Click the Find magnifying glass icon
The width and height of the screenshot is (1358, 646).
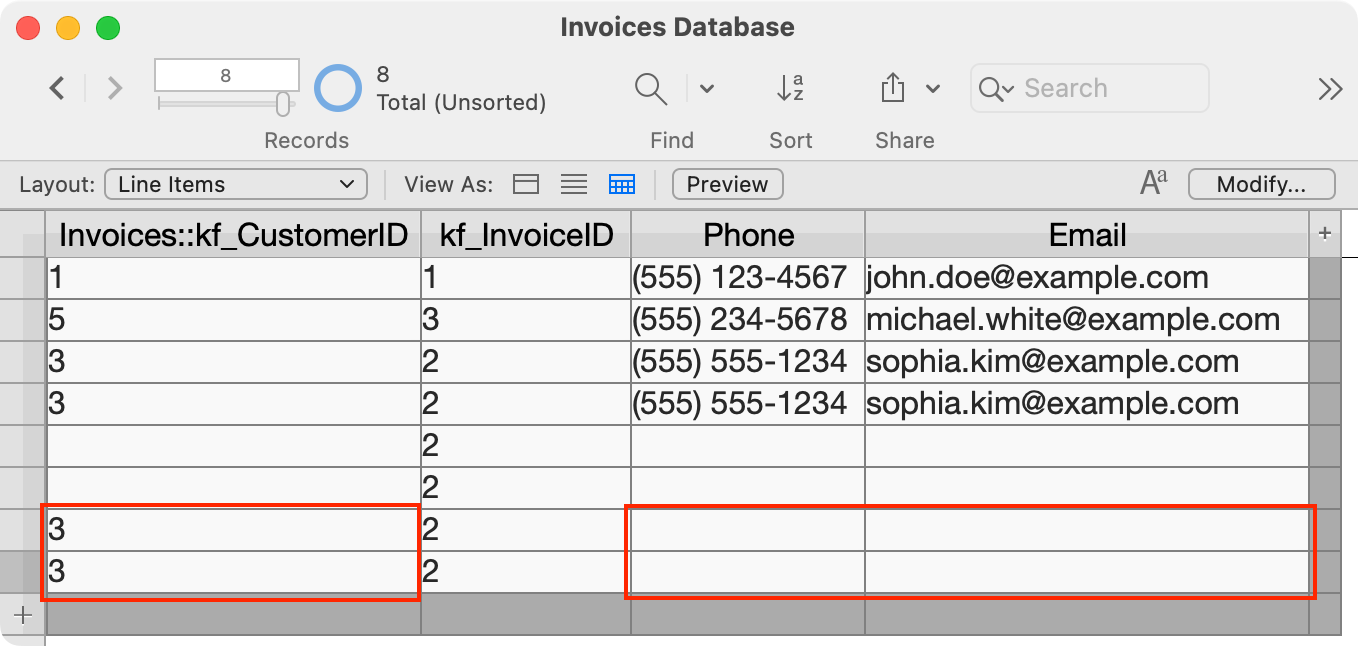(651, 89)
